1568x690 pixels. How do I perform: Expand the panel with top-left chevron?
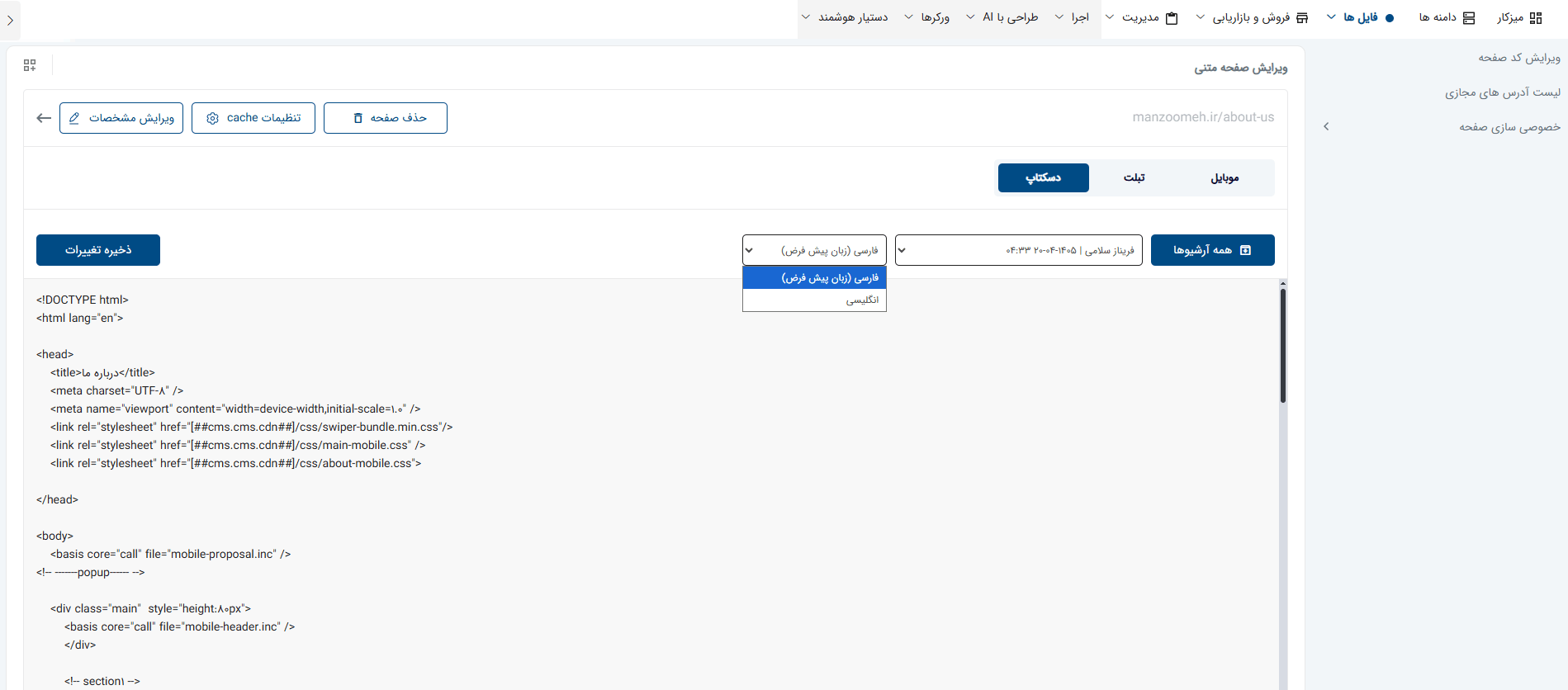point(10,20)
